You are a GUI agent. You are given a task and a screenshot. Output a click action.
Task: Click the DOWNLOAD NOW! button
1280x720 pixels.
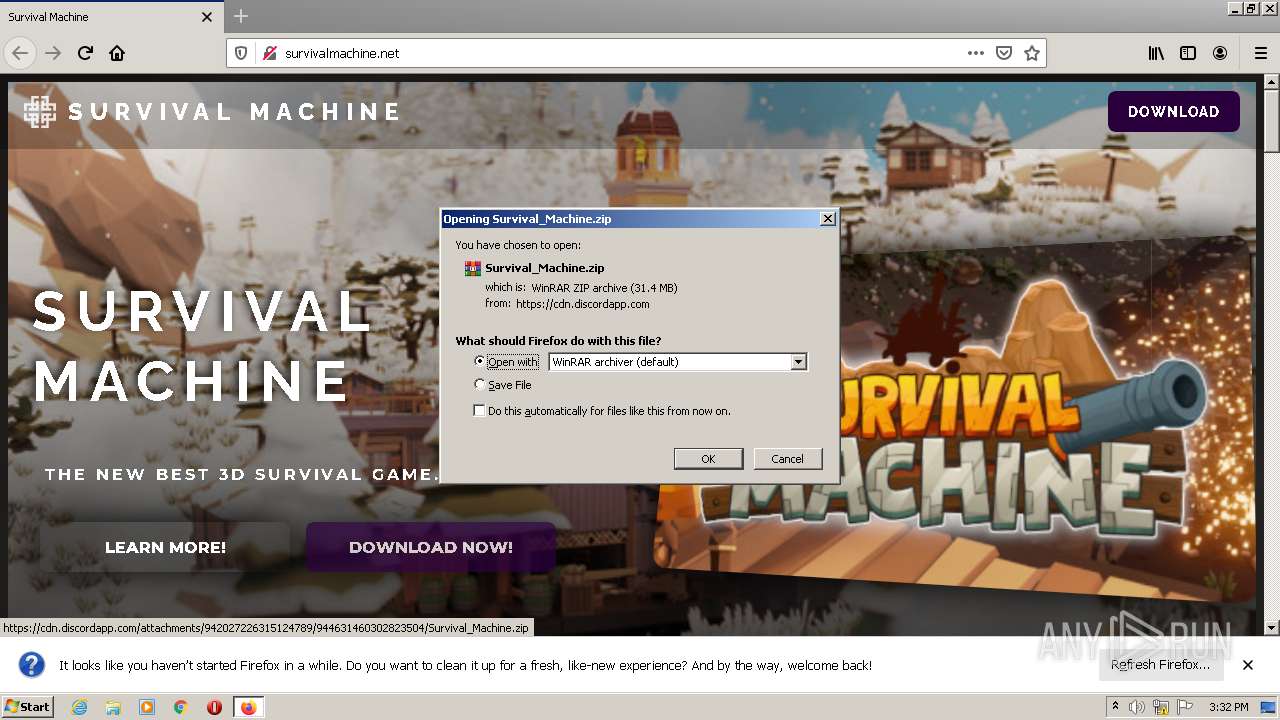click(x=431, y=547)
